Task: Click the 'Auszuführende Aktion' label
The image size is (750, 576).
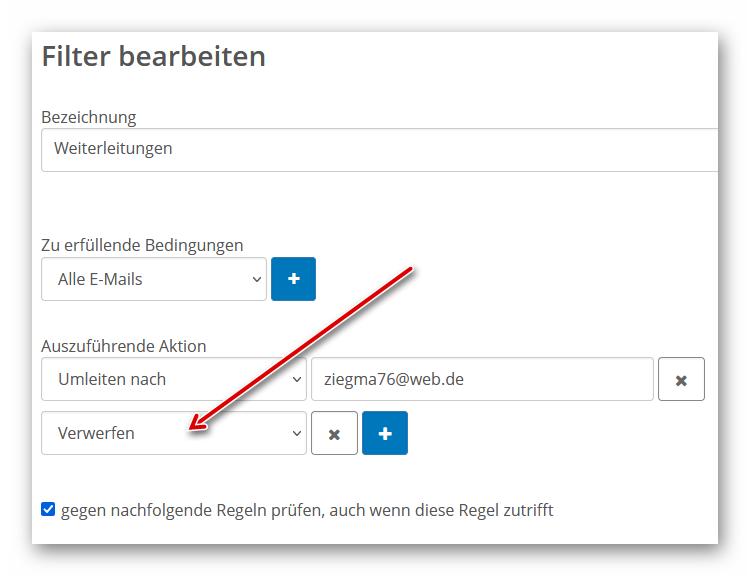Action: (x=123, y=346)
